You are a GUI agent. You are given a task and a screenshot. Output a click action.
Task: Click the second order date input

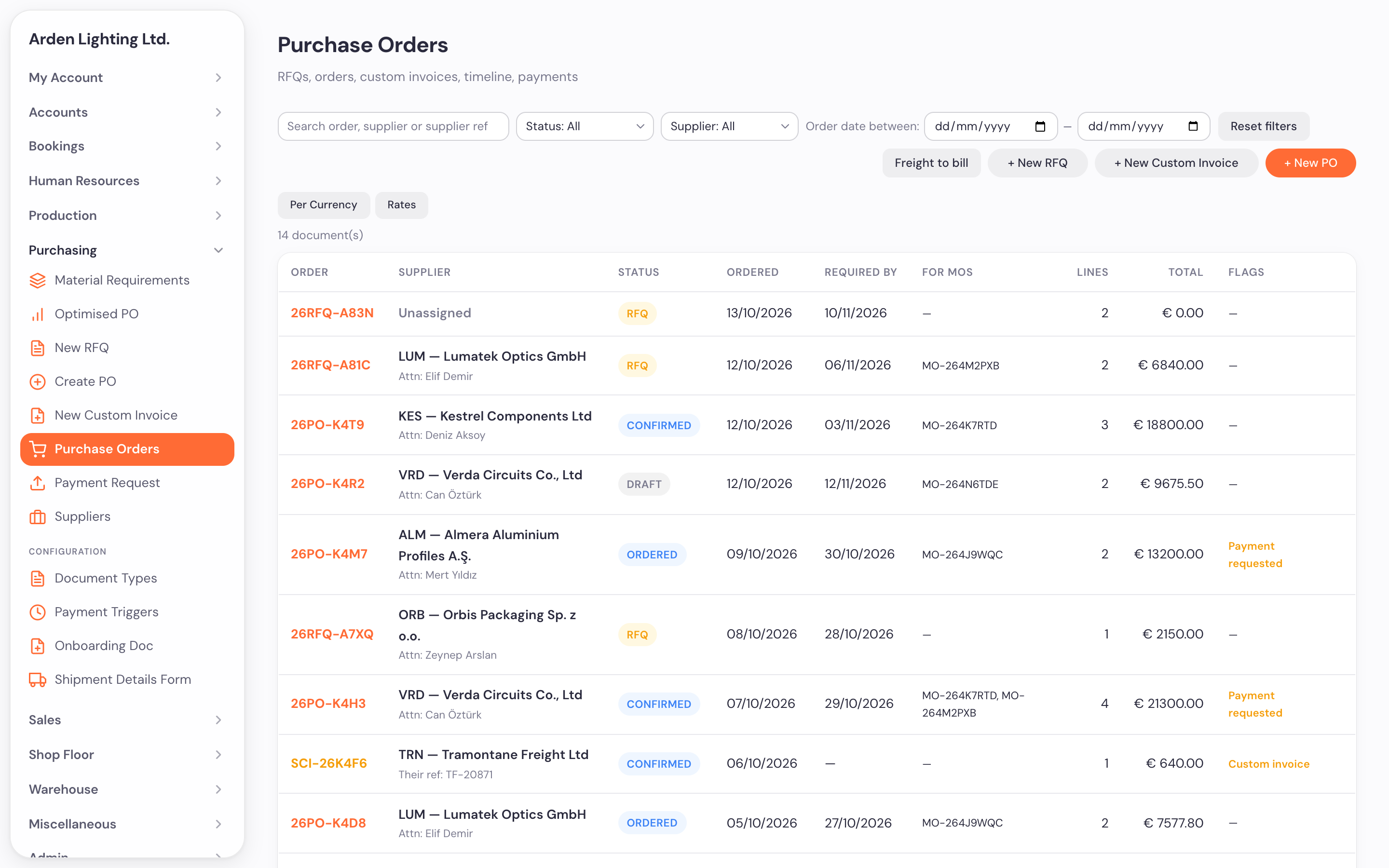click(x=1144, y=126)
